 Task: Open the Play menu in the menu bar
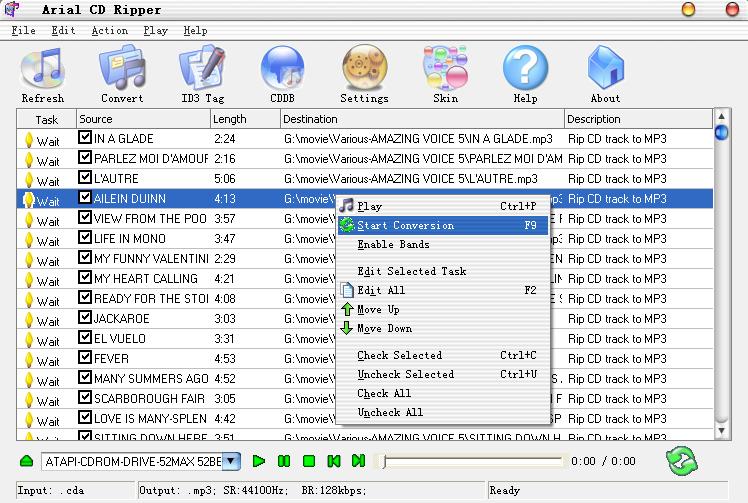[x=156, y=31]
